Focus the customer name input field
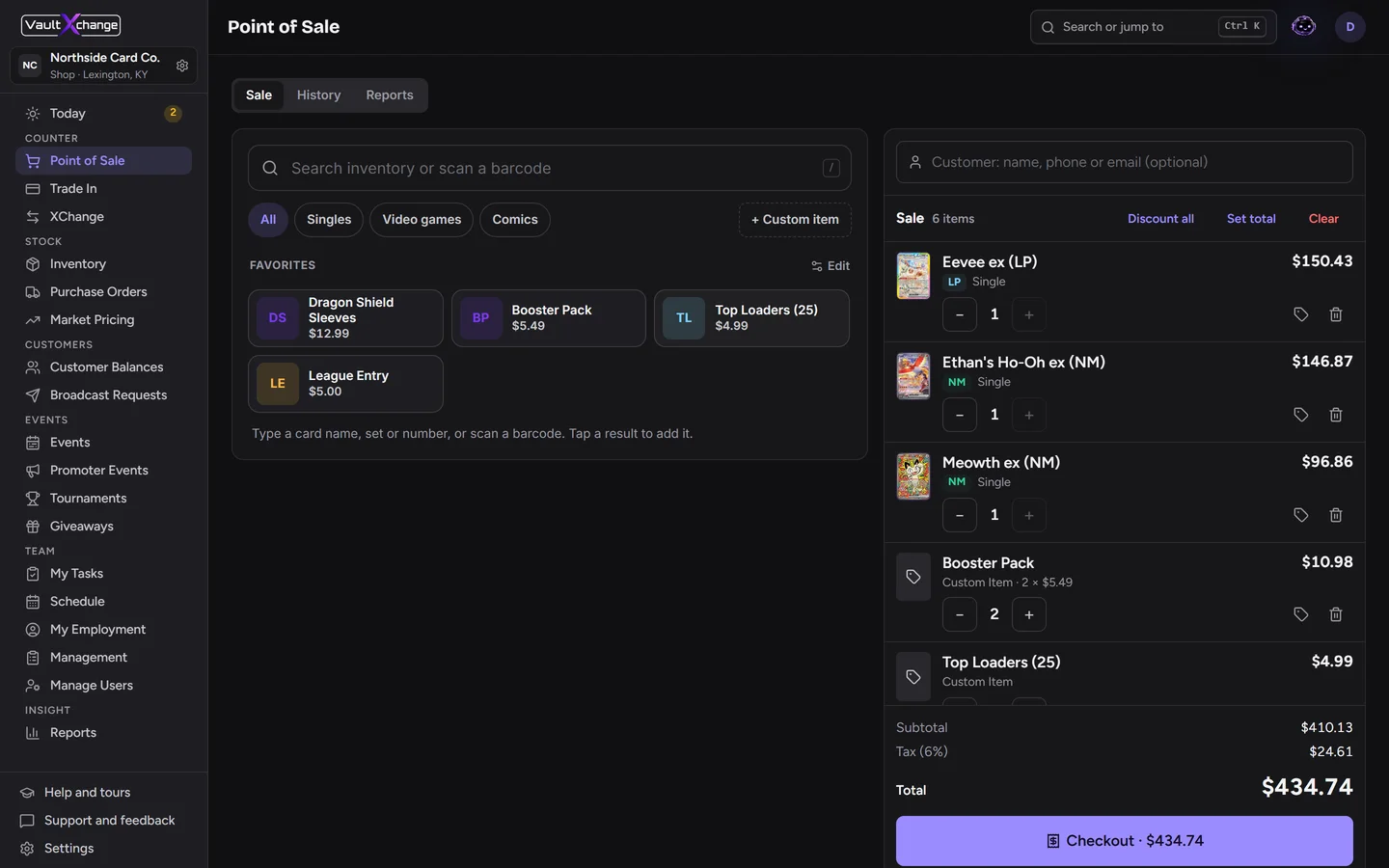Viewport: 1389px width, 868px height. pyautogui.click(x=1125, y=162)
